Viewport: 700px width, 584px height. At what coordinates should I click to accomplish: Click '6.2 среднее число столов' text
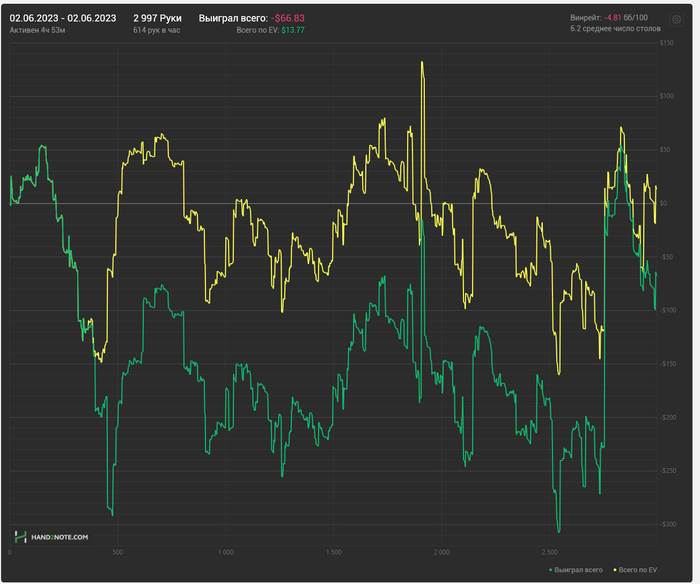(x=615, y=29)
